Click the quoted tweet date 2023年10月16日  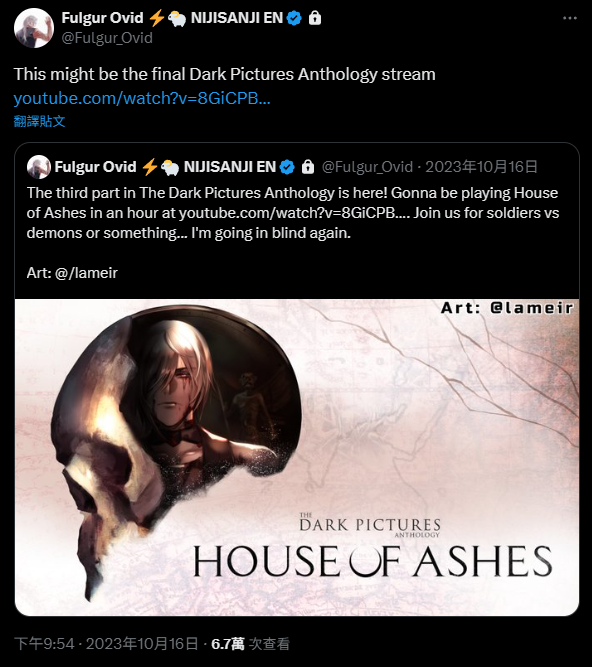coord(481,167)
